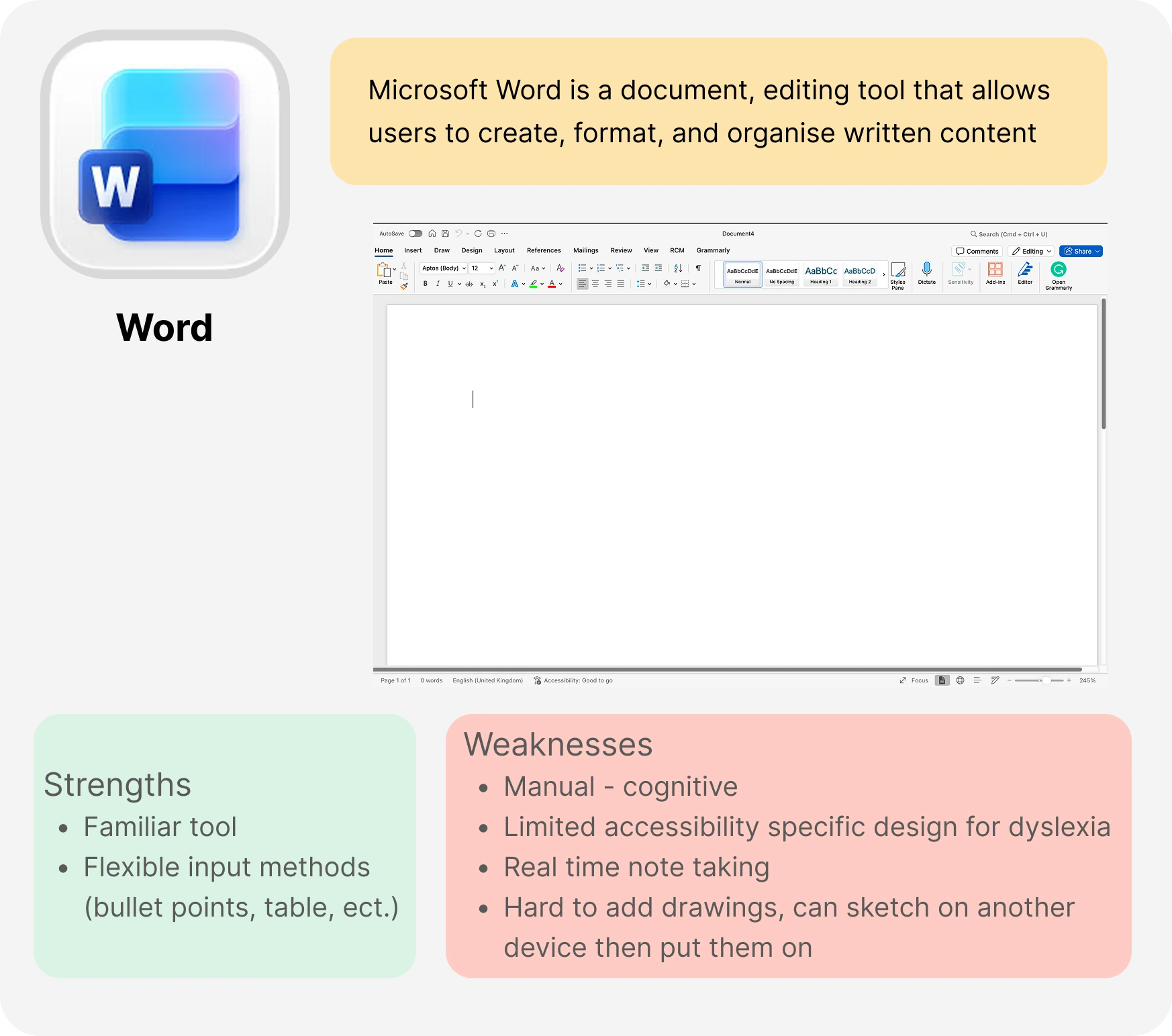Expand the Editing mode dropdown
Screen dimensions: 1172x1036
[1032, 251]
